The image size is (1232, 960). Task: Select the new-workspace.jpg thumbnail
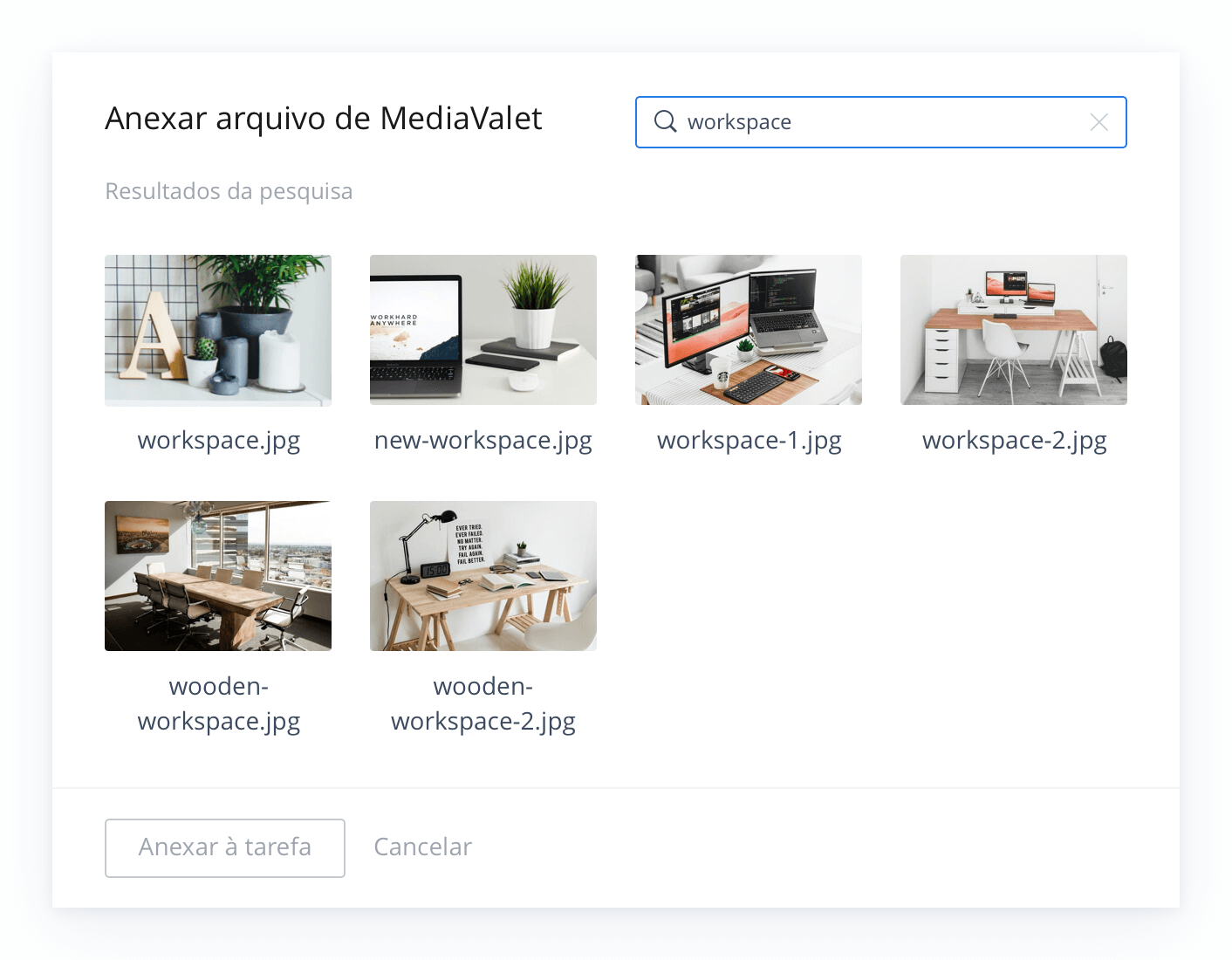click(x=483, y=330)
